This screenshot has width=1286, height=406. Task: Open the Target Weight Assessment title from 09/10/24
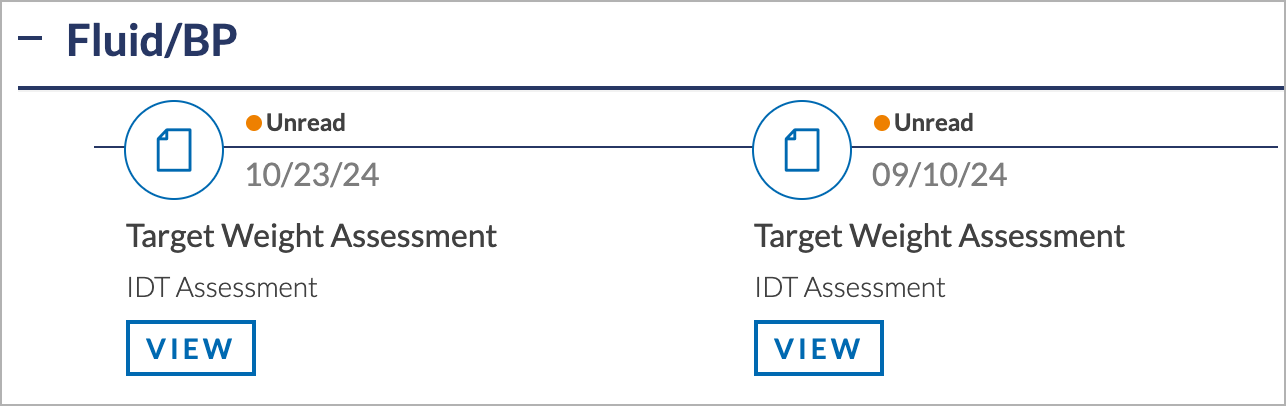[939, 236]
